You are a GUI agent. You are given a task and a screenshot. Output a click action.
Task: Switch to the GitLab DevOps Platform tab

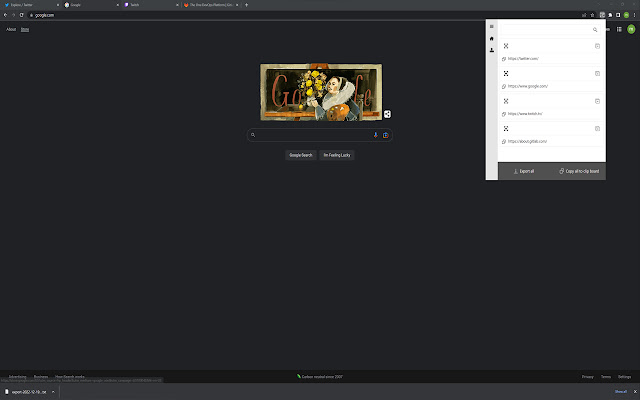coord(211,5)
